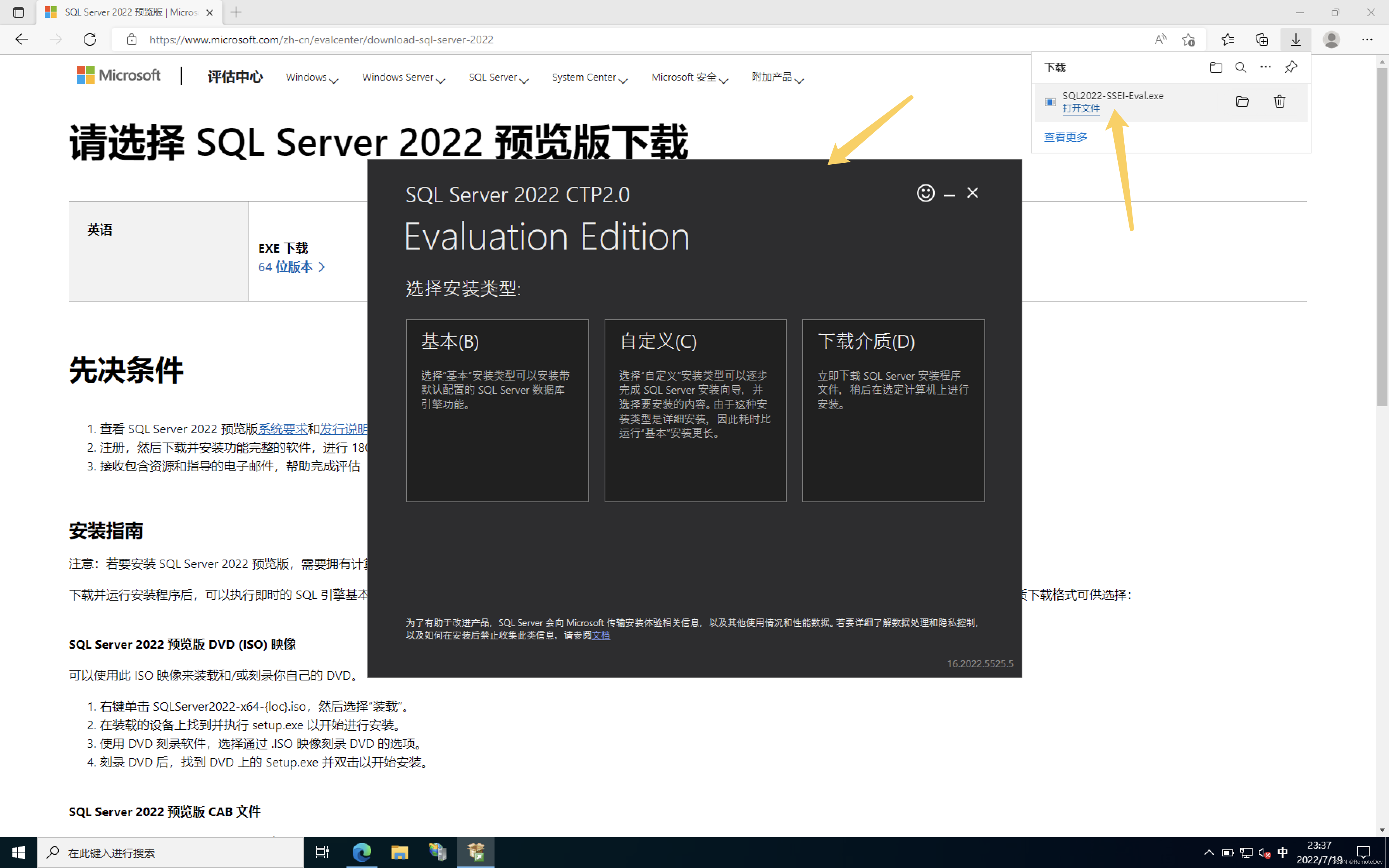Pin the downloads panel
The image size is (1389, 868).
pos(1291,67)
